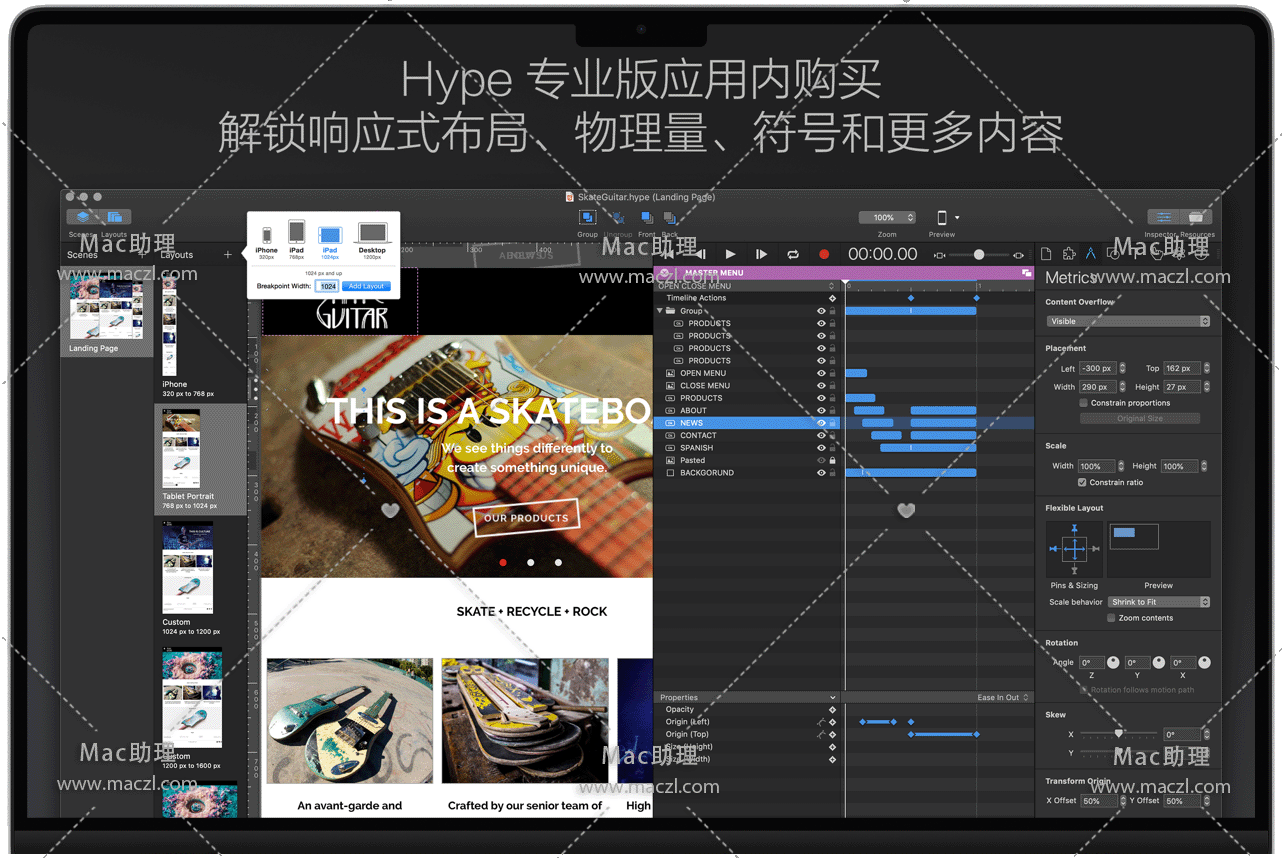Open the Document inspector page icon
This screenshot has height=858, width=1282.
click(1046, 254)
